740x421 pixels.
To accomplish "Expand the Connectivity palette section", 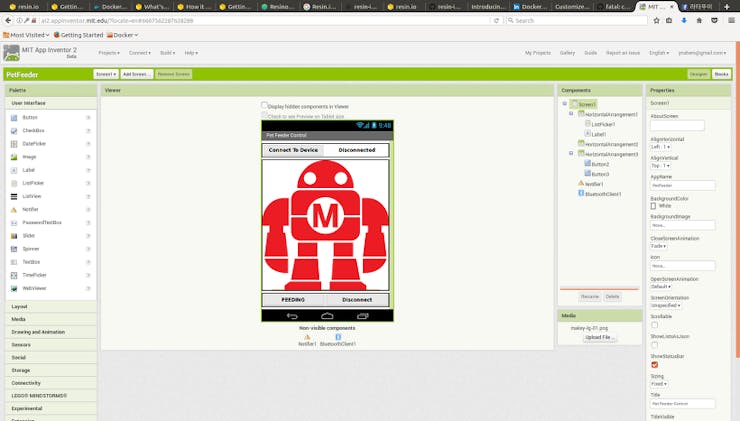I will click(51, 383).
